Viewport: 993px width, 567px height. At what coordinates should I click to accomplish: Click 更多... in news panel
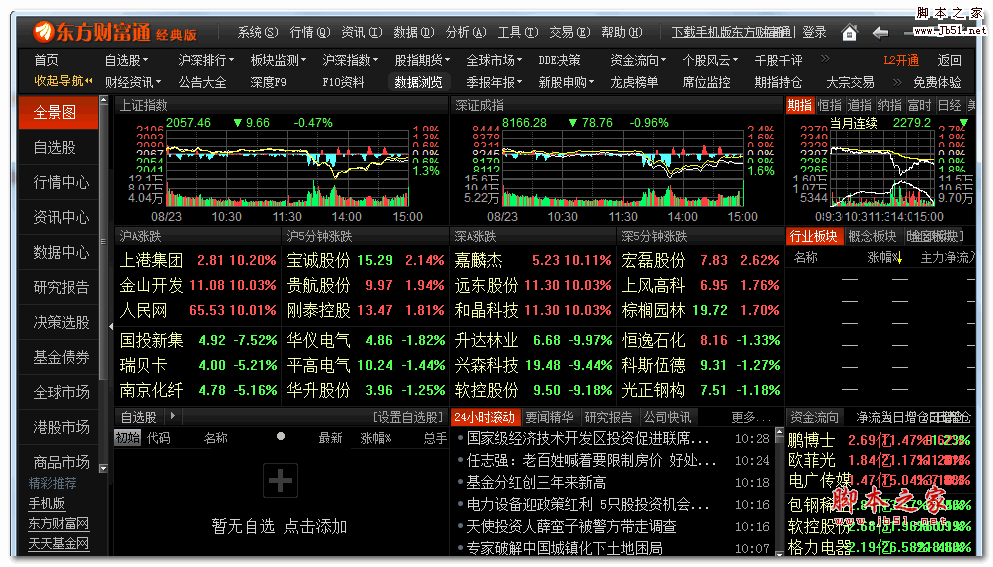(751, 417)
